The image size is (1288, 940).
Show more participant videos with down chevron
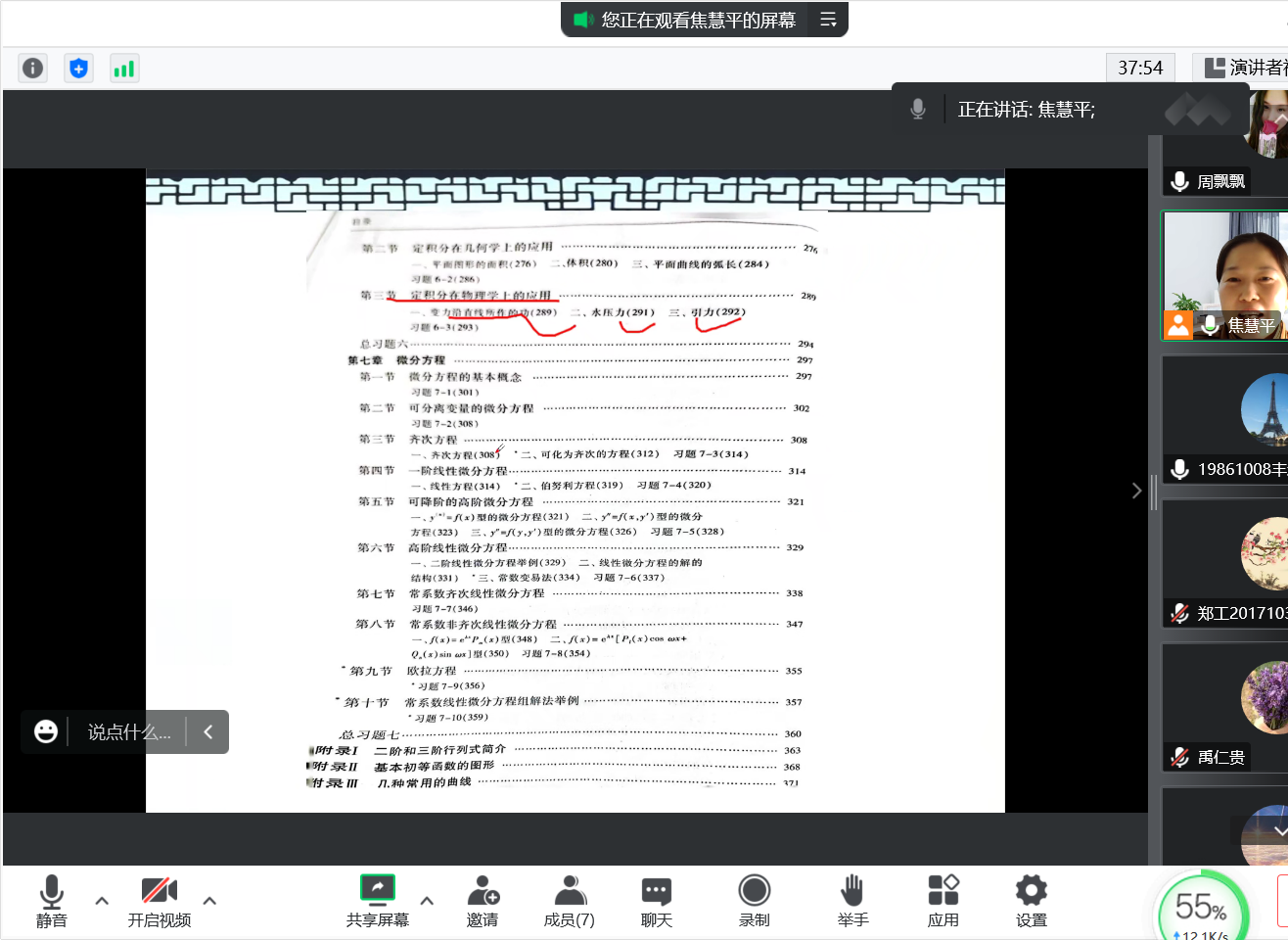(x=1280, y=830)
